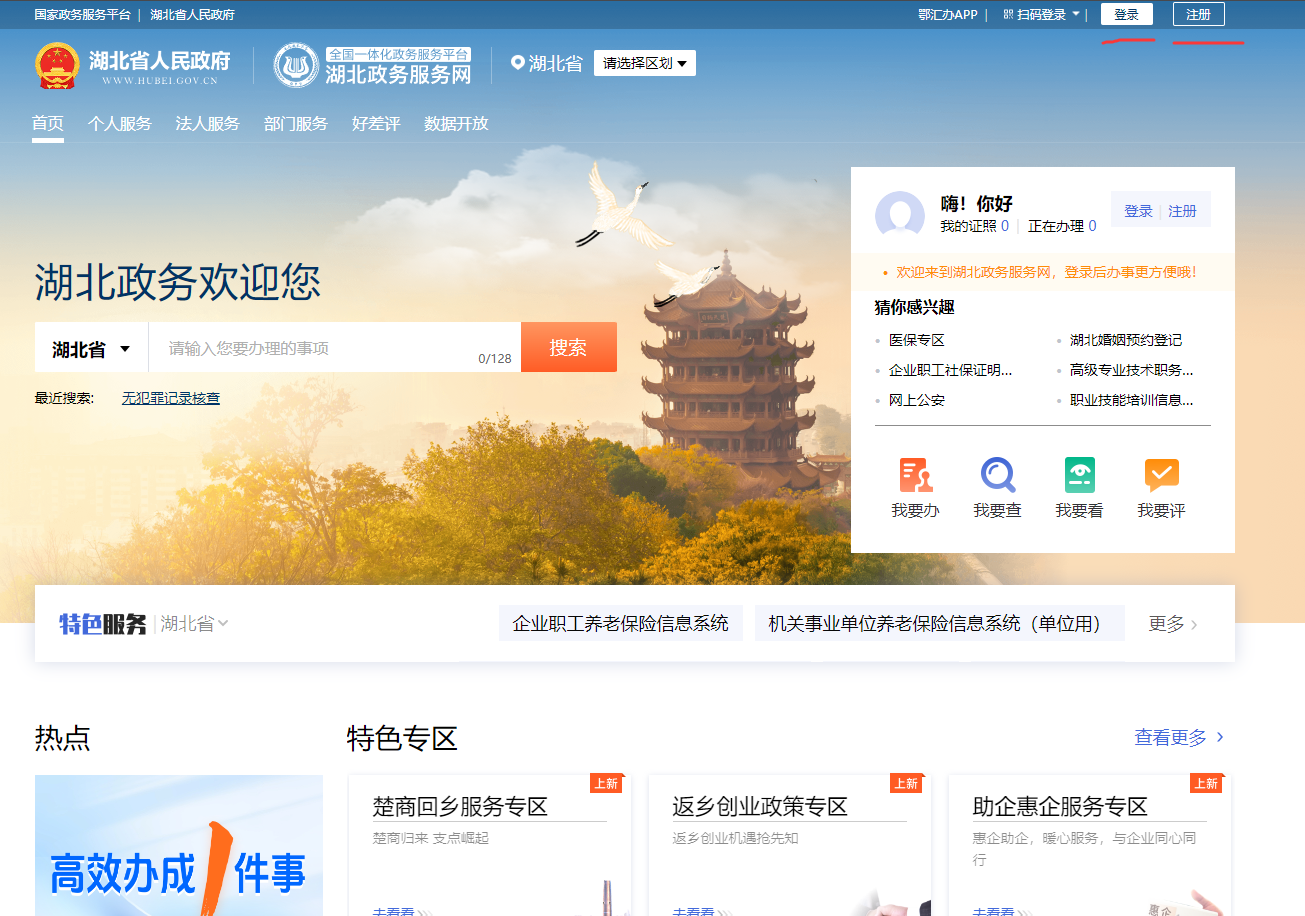Open the 助企惠企服务专区 card
Viewport: 1305px width, 916px height.
[1090, 845]
